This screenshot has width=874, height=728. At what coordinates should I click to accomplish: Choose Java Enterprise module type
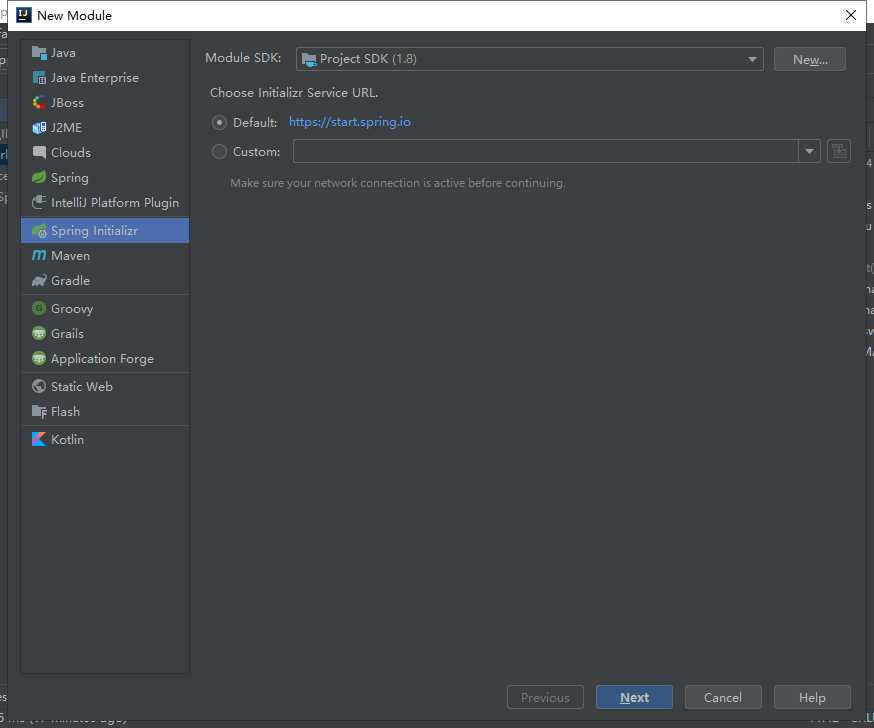(105, 78)
